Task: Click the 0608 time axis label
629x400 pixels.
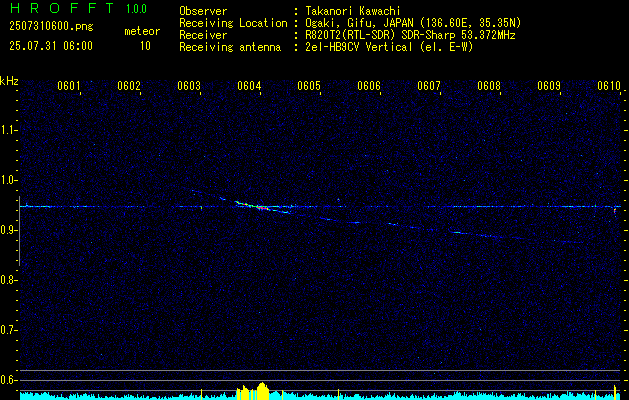Action: click(489, 86)
